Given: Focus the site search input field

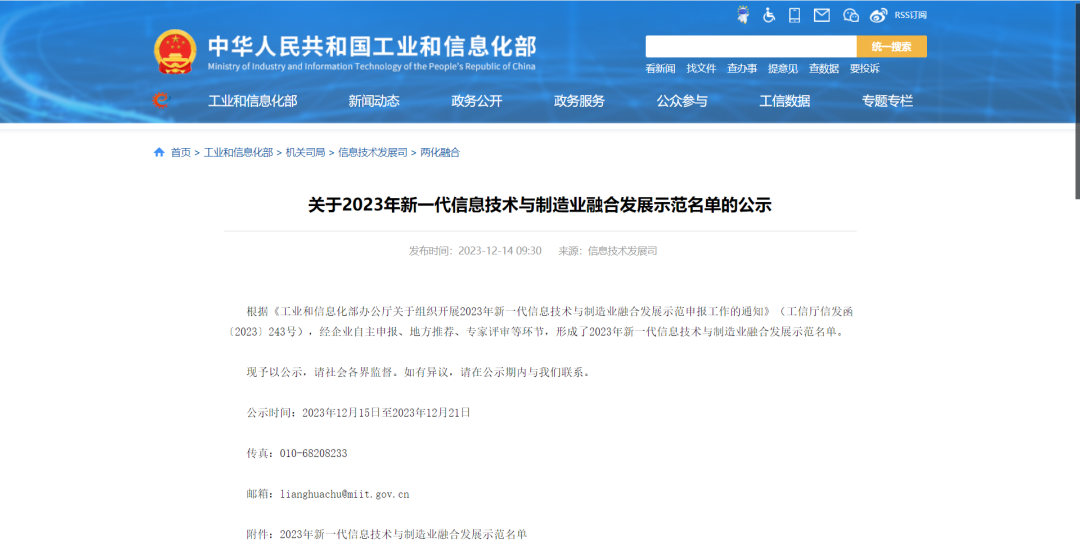Looking at the screenshot, I should [751, 47].
